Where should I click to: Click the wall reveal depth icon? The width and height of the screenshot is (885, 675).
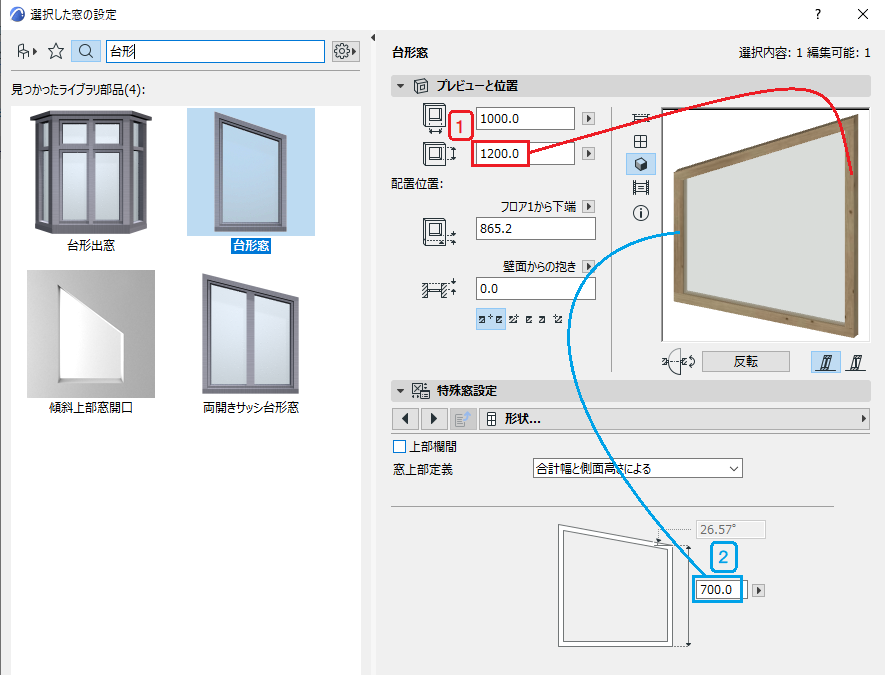click(x=439, y=289)
